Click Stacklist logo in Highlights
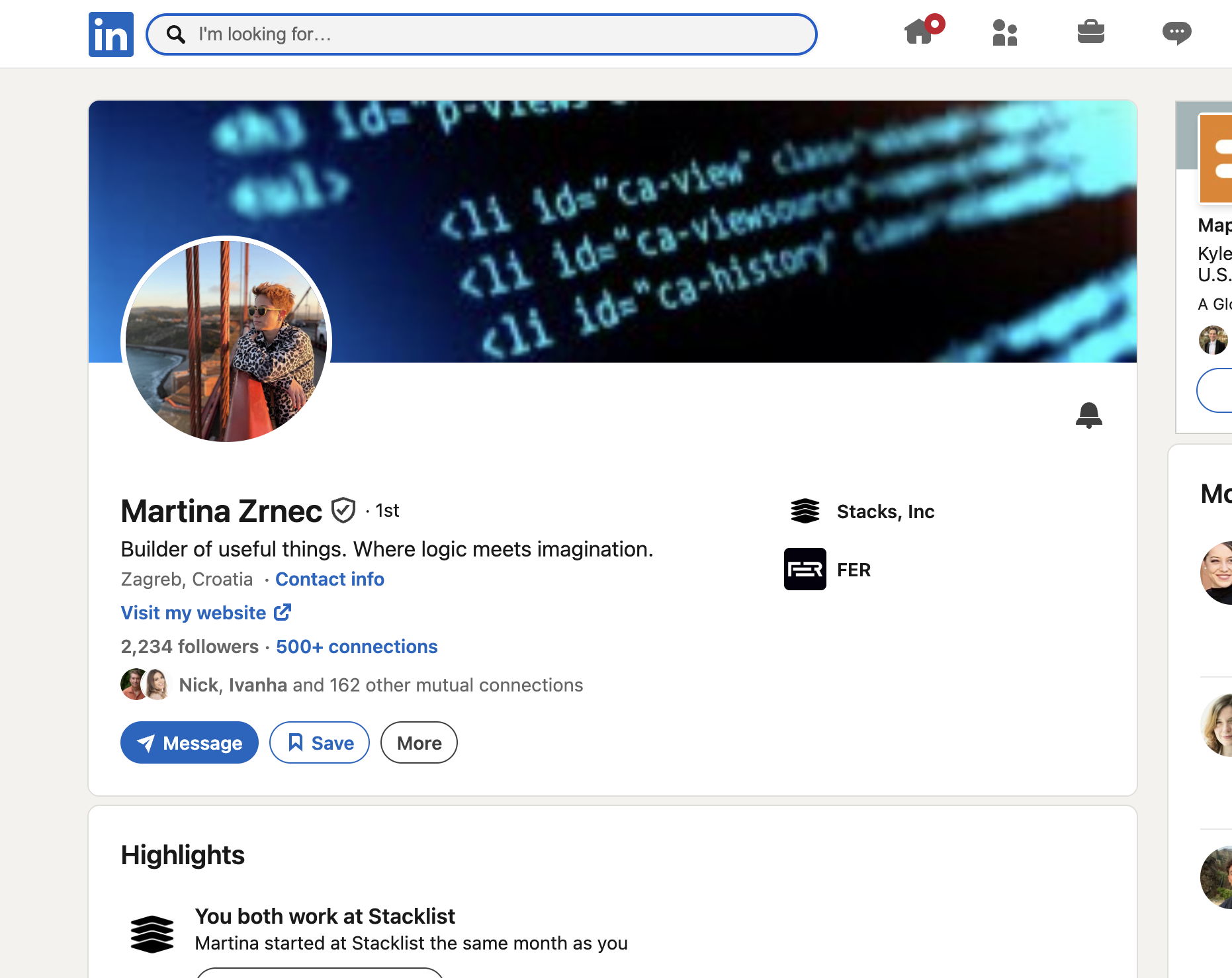This screenshot has width=1232, height=978. pos(152,934)
